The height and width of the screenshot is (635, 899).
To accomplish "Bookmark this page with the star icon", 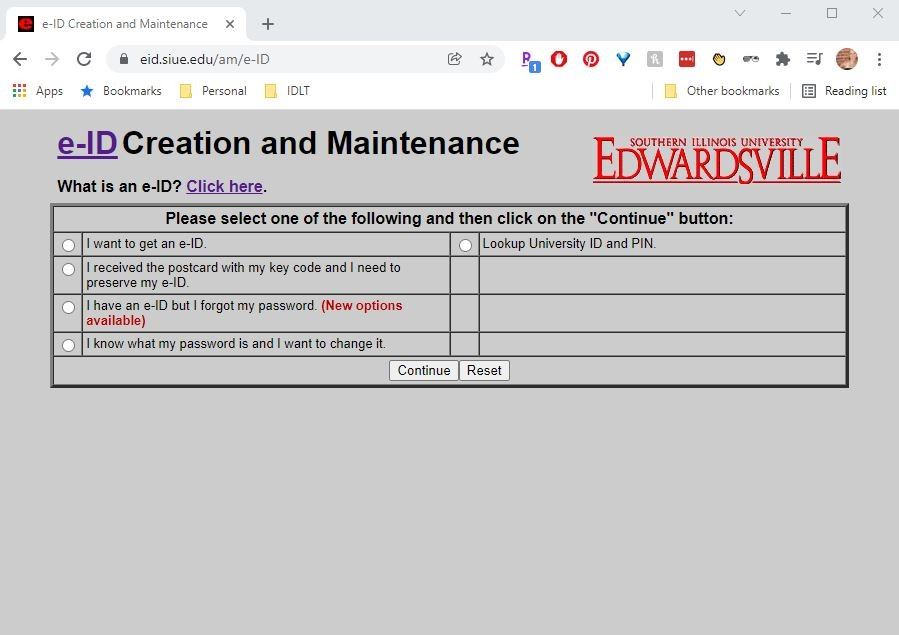I will 487,59.
